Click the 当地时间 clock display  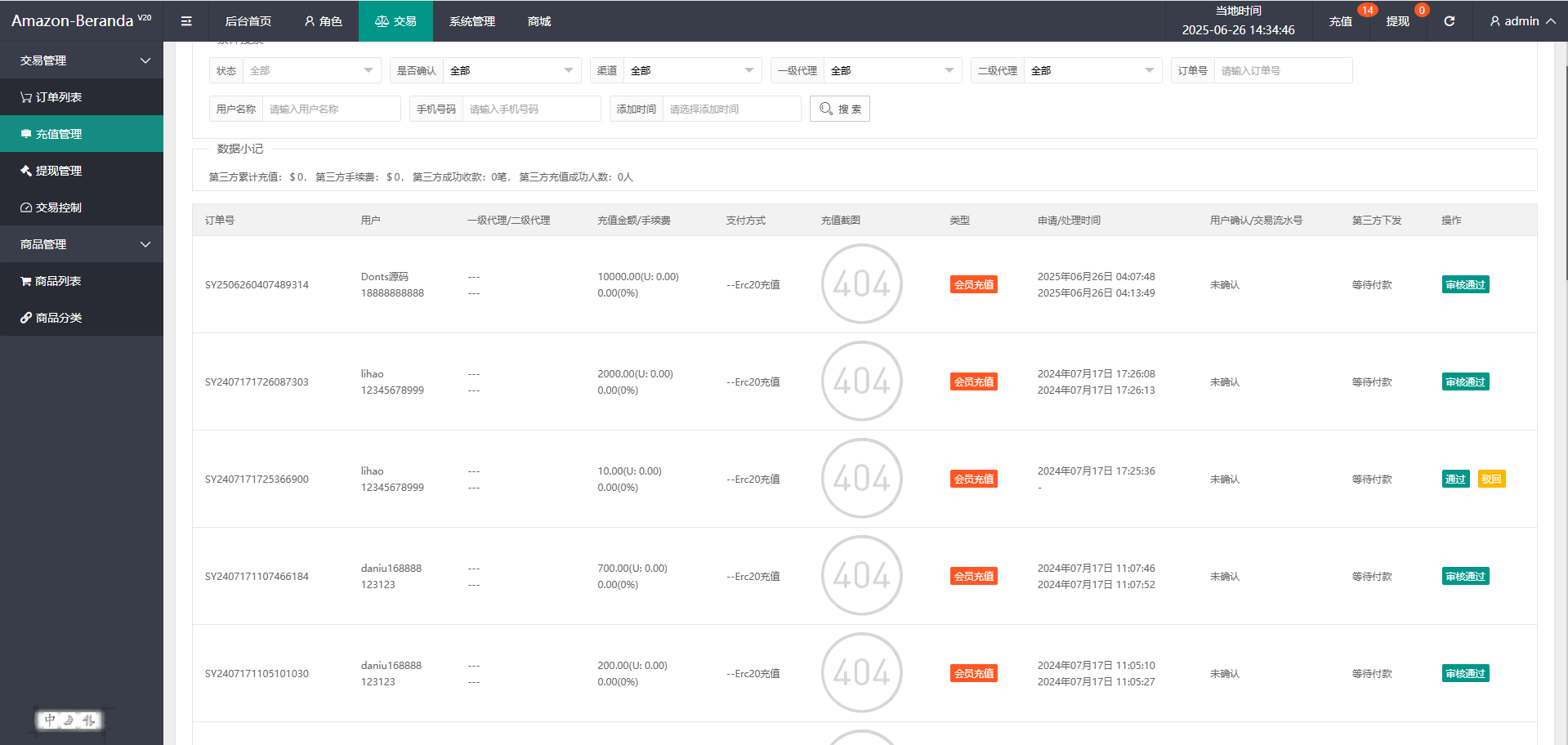1238,21
